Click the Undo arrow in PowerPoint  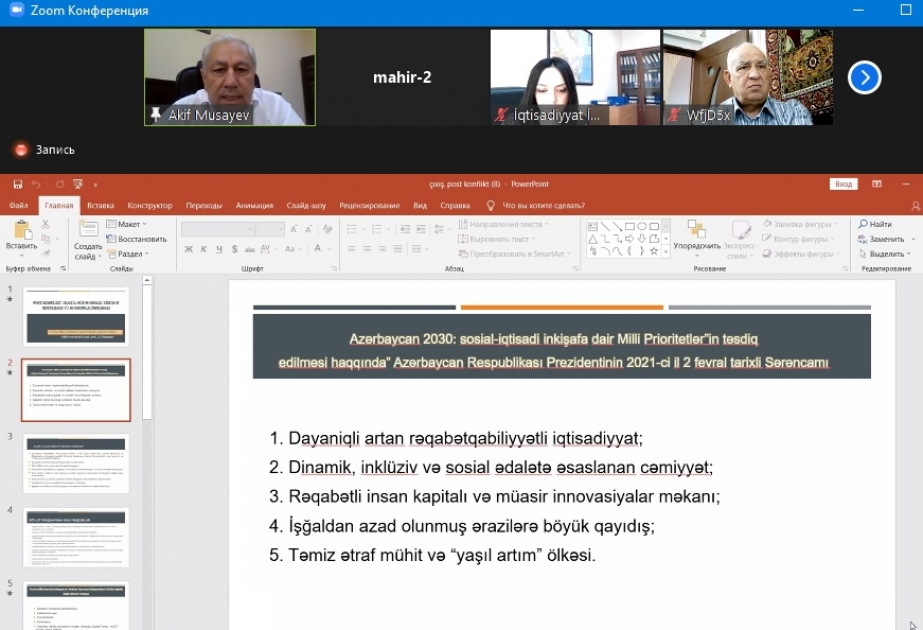(36, 184)
